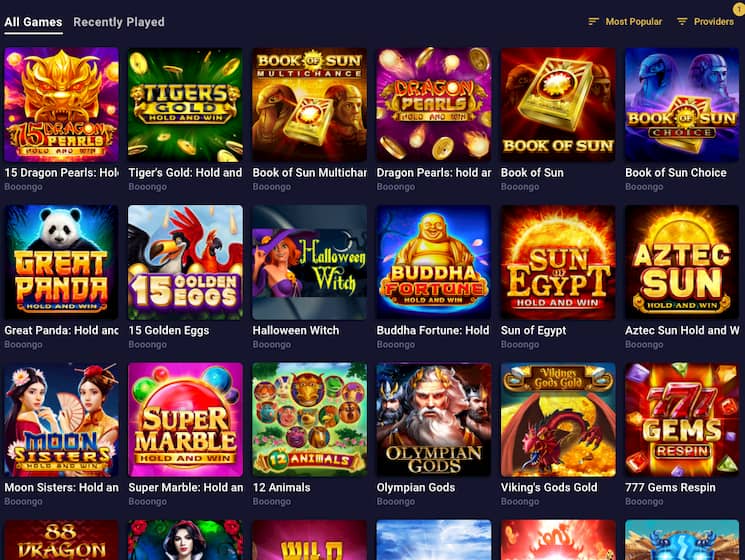Click the sort icon beside Most Popular
Image resolution: width=745 pixels, height=560 pixels.
[x=593, y=21]
